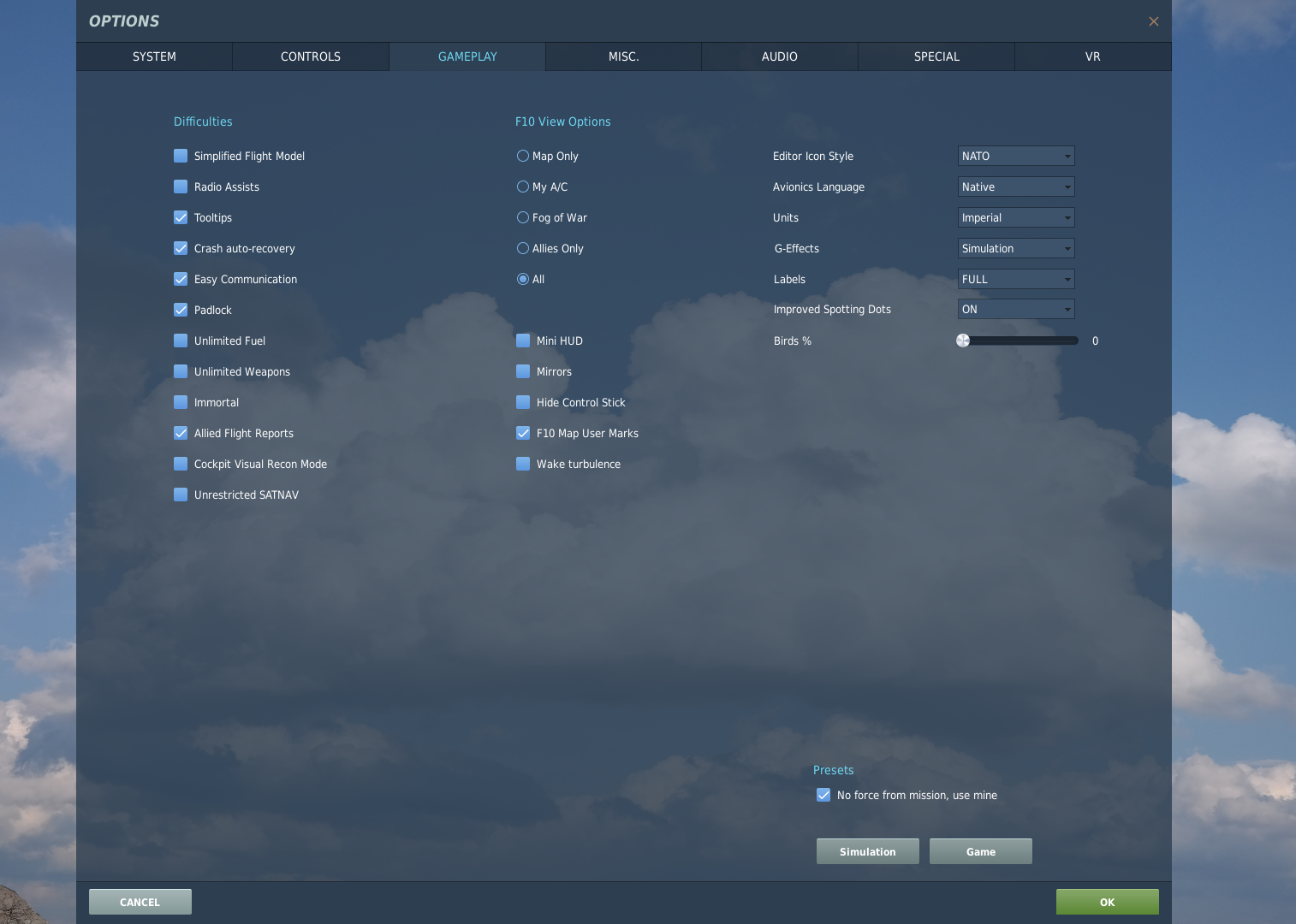Viewport: 1296px width, 924px height.
Task: Enable the Mirrors checkbox
Action: [523, 371]
